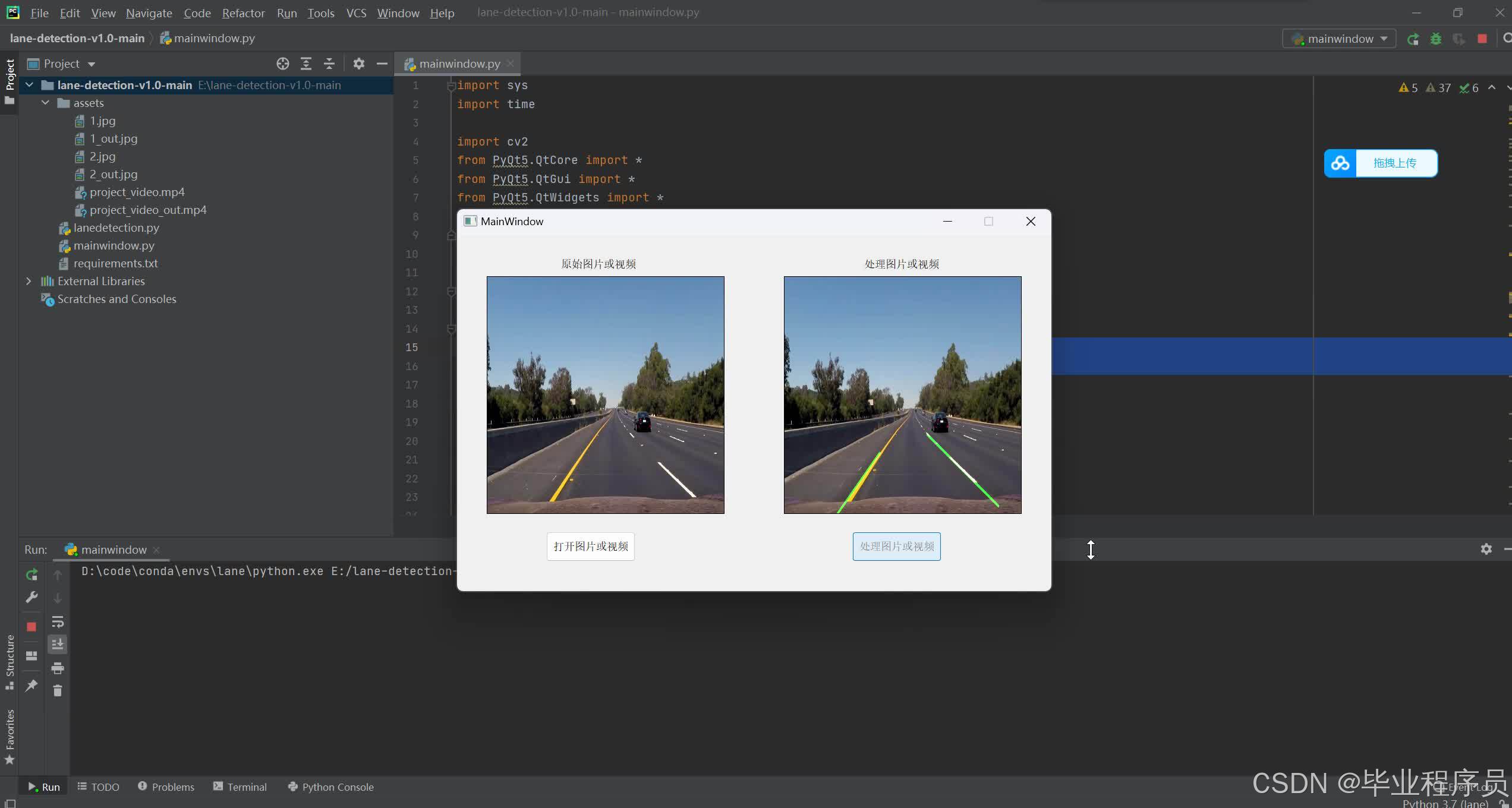Open Project panel settings gear
The height and width of the screenshot is (808, 1512).
tap(358, 64)
